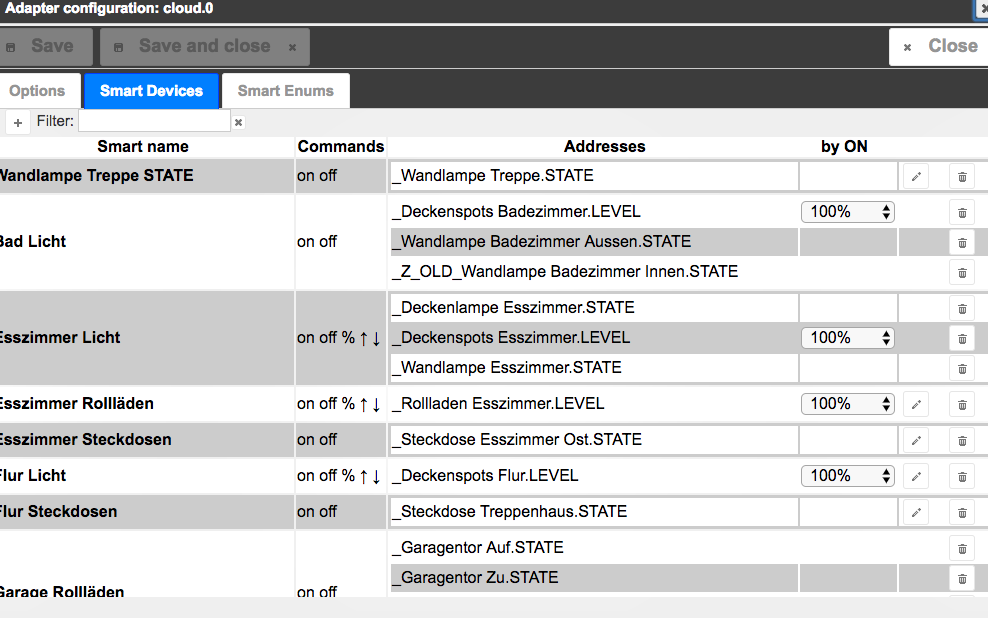
Task: Open by ON dropdown for Deckenspots Badezimmer
Action: click(847, 212)
